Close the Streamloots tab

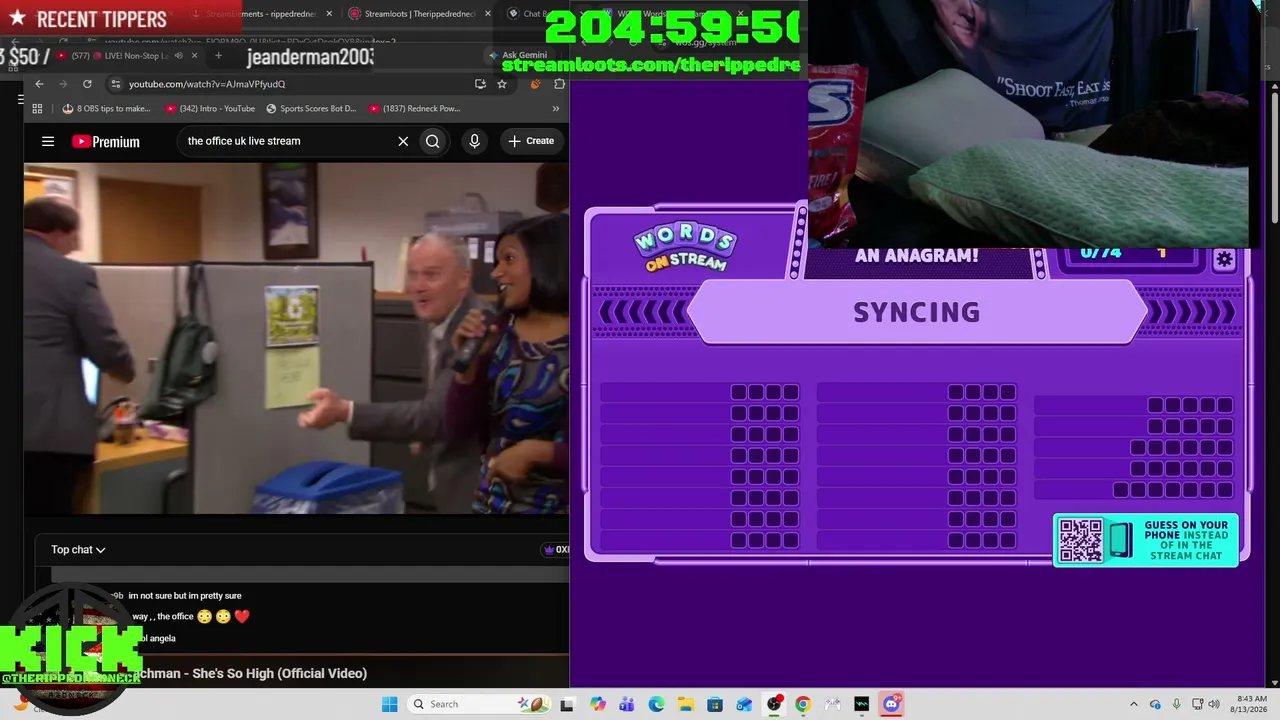click(487, 14)
